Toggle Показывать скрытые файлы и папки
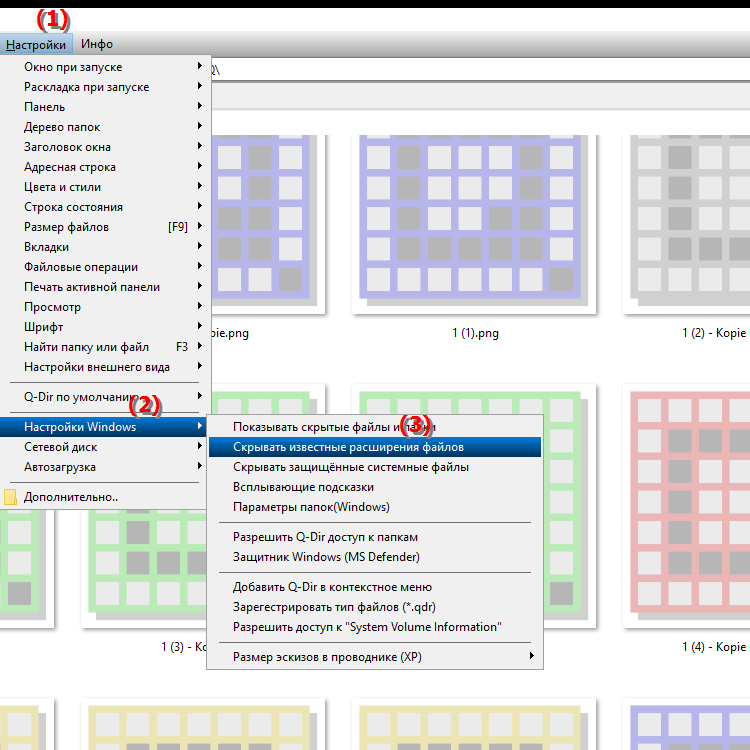The image size is (750, 750). click(375, 427)
